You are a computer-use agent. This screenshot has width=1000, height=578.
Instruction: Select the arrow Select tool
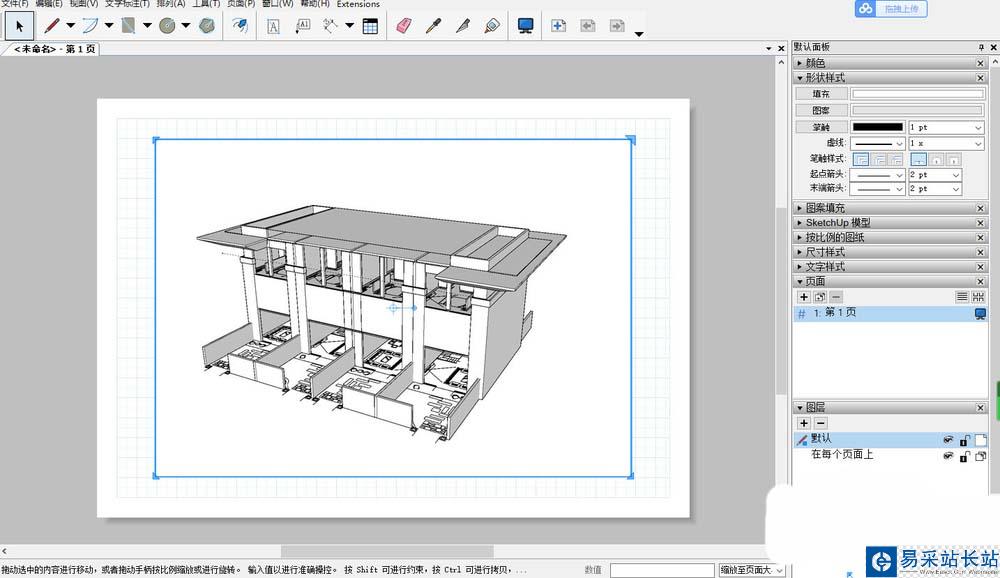[19, 26]
